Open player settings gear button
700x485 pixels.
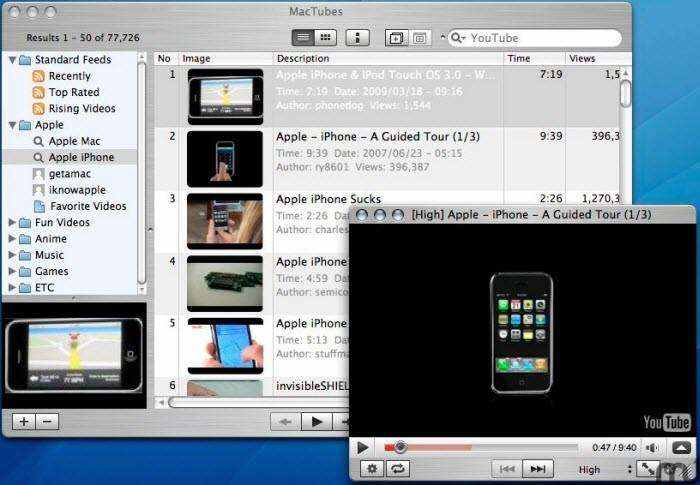coord(372,469)
